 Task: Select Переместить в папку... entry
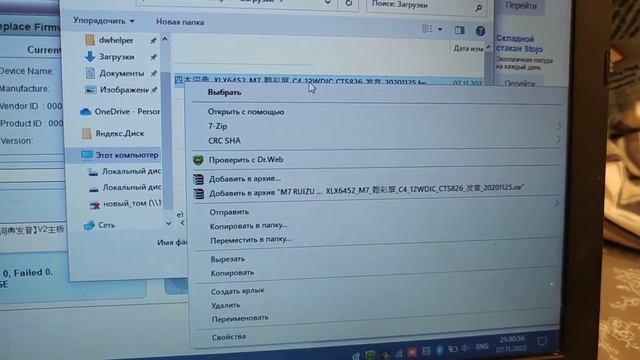point(251,240)
